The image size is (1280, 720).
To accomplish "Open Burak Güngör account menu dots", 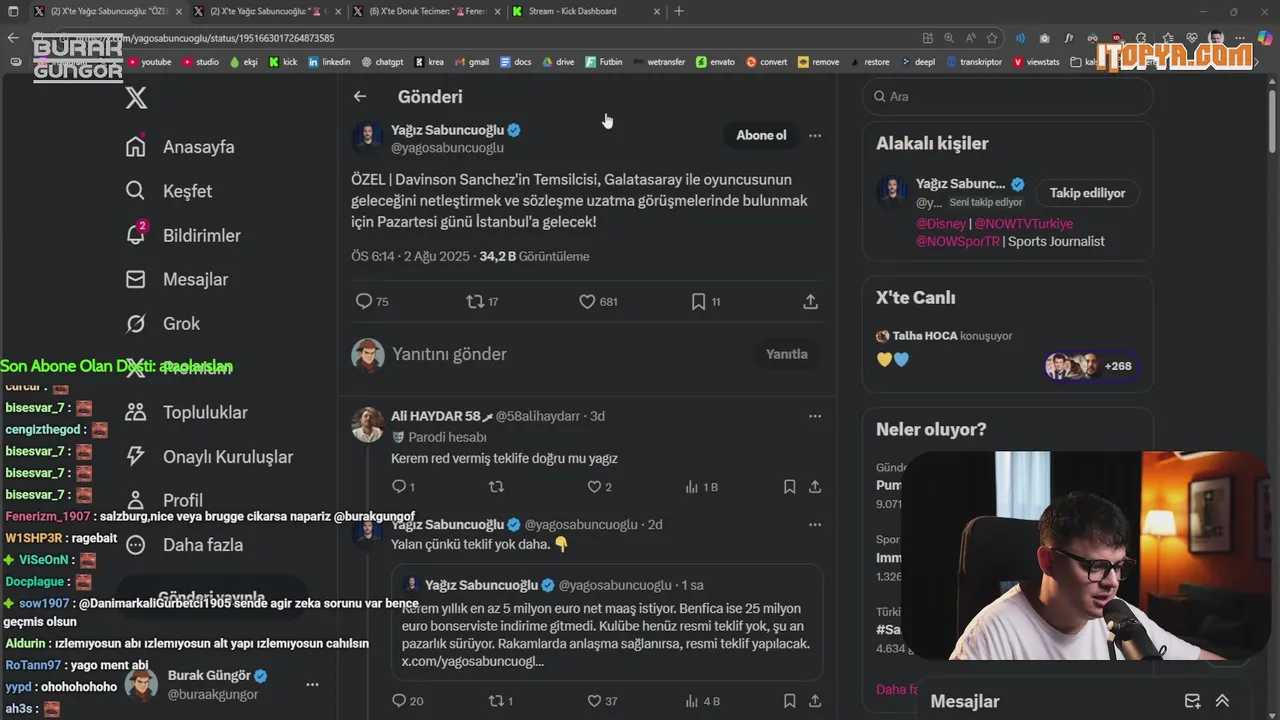I will coord(312,685).
